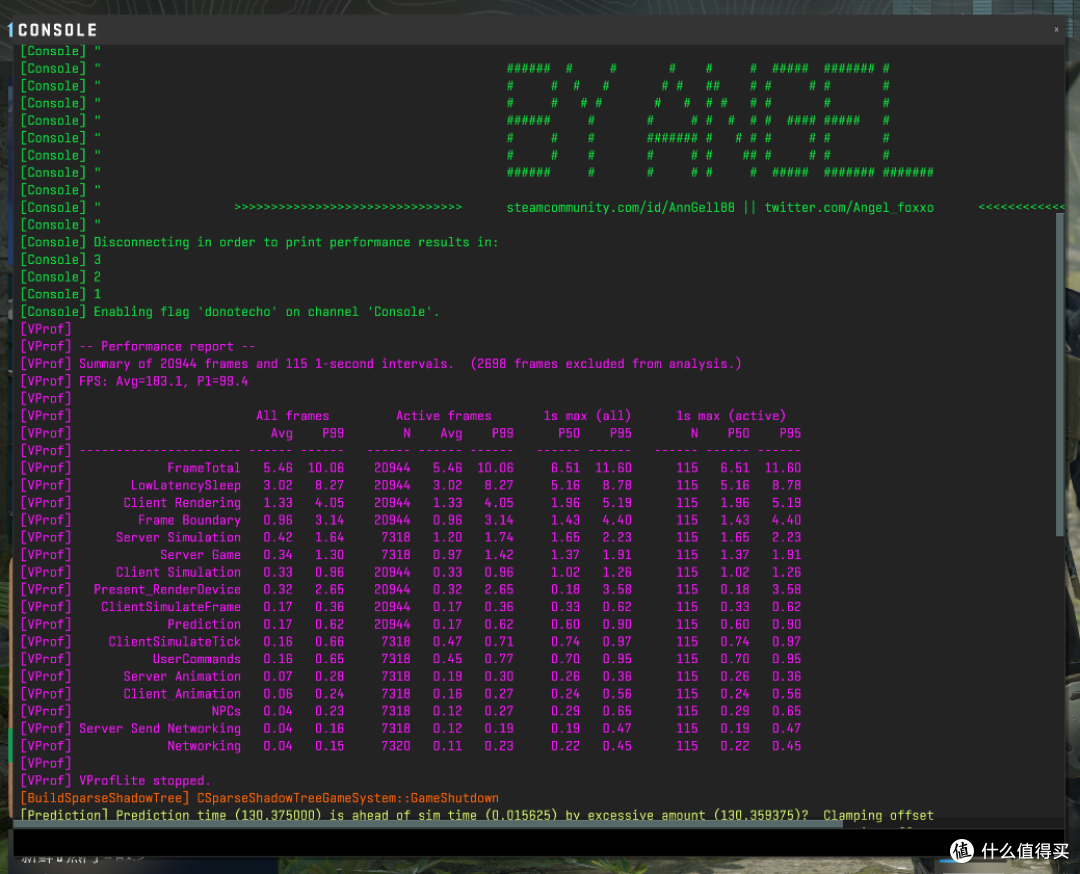Click the CONSOLE title text

click(57, 30)
